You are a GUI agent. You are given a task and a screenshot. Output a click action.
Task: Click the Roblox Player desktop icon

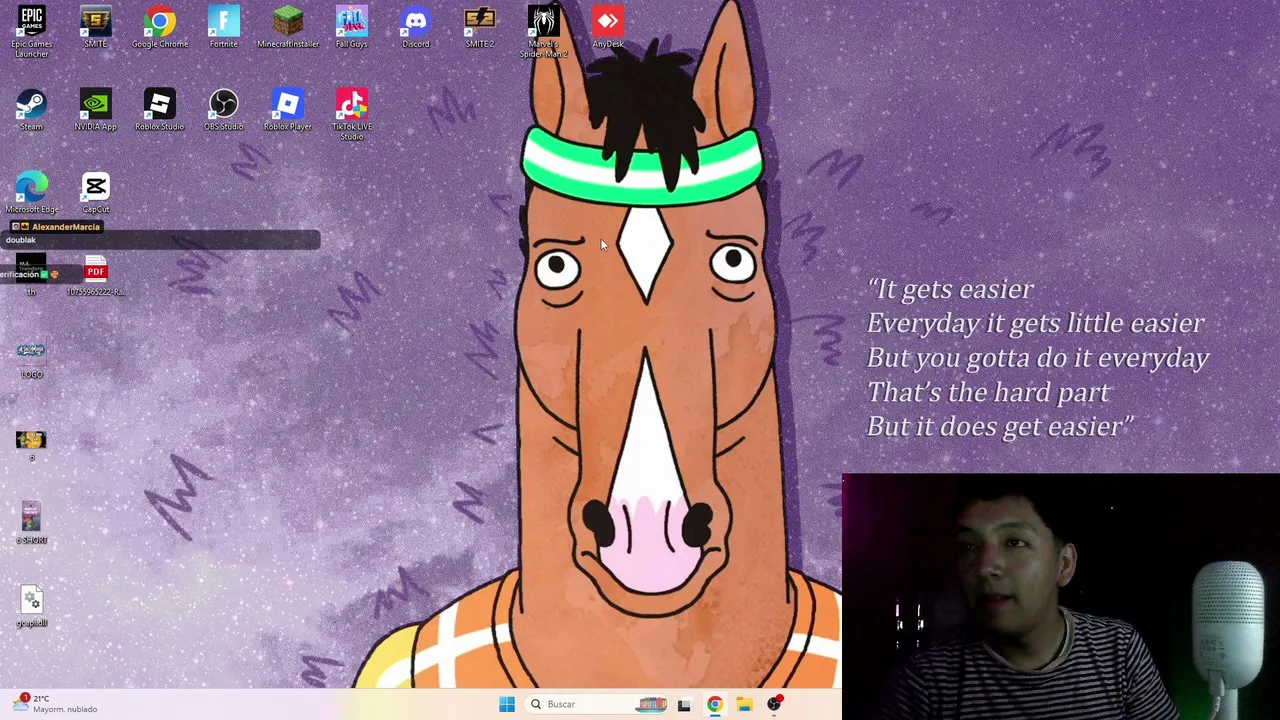pyautogui.click(x=288, y=110)
